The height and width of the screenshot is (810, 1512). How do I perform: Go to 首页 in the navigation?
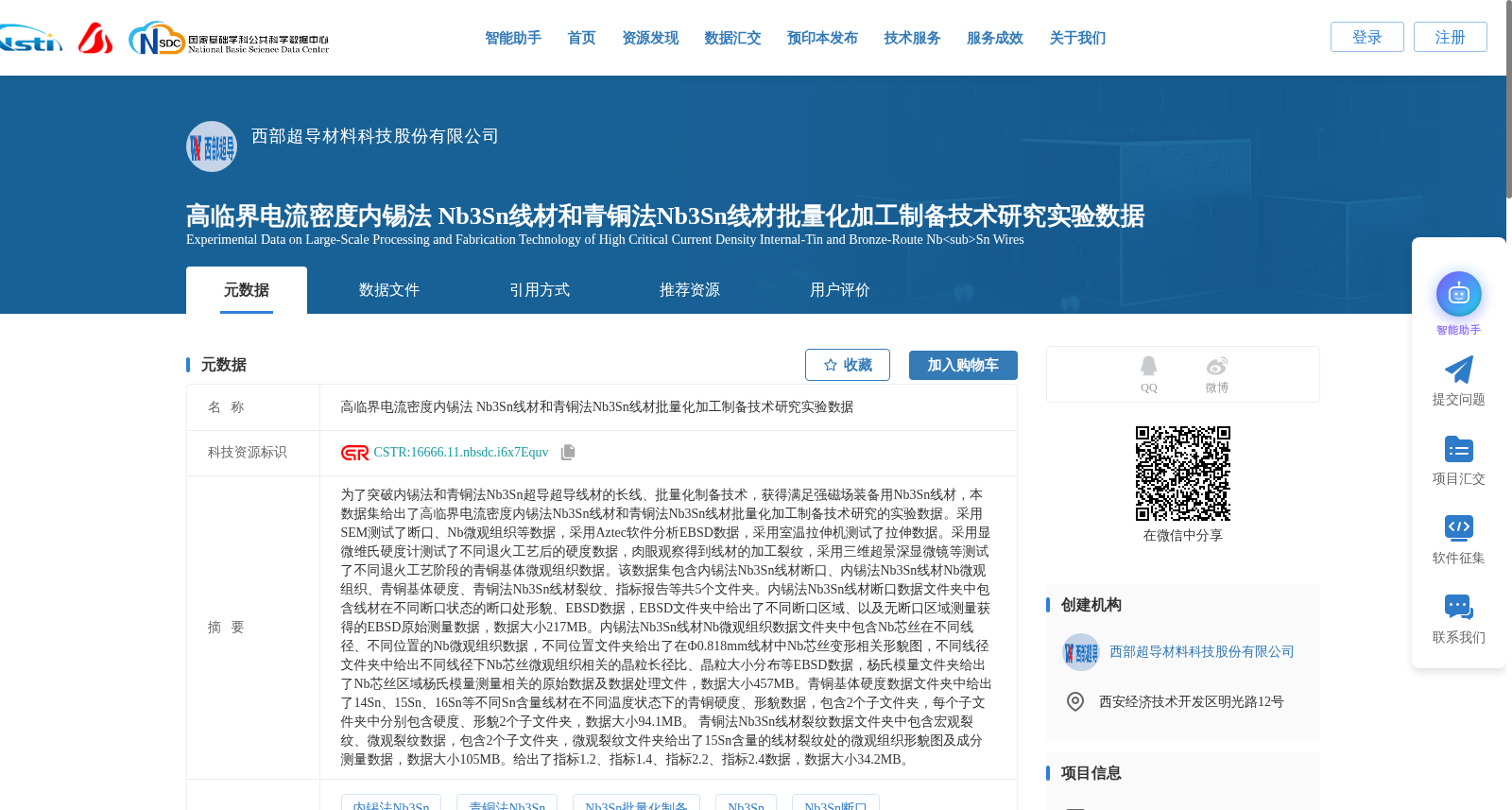(581, 38)
